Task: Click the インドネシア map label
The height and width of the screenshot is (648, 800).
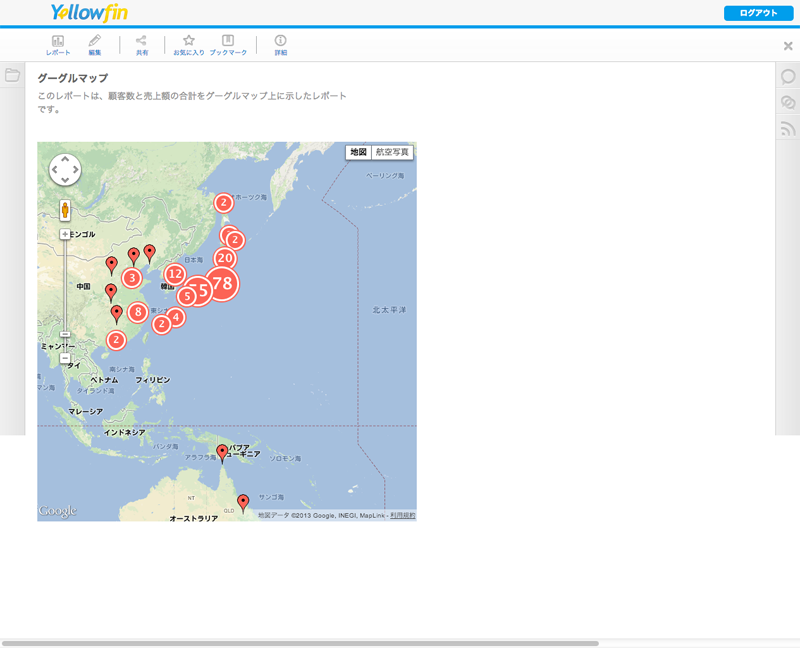Action: (124, 432)
